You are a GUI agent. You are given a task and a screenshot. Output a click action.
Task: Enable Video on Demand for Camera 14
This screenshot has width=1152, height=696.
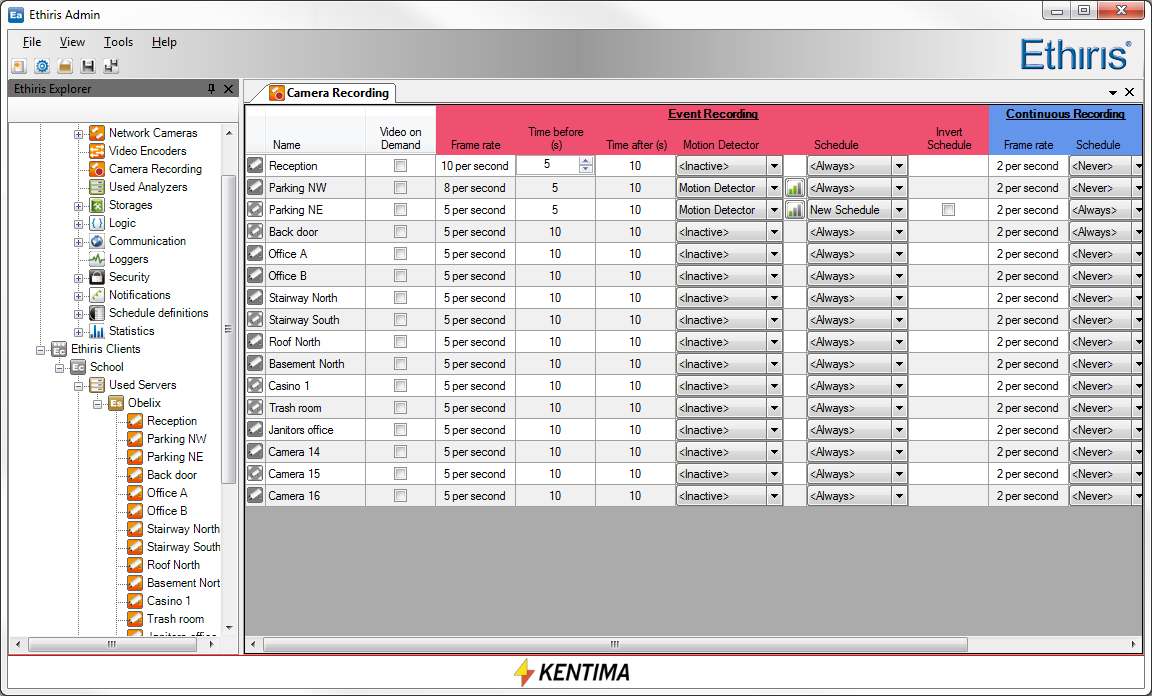[400, 452]
